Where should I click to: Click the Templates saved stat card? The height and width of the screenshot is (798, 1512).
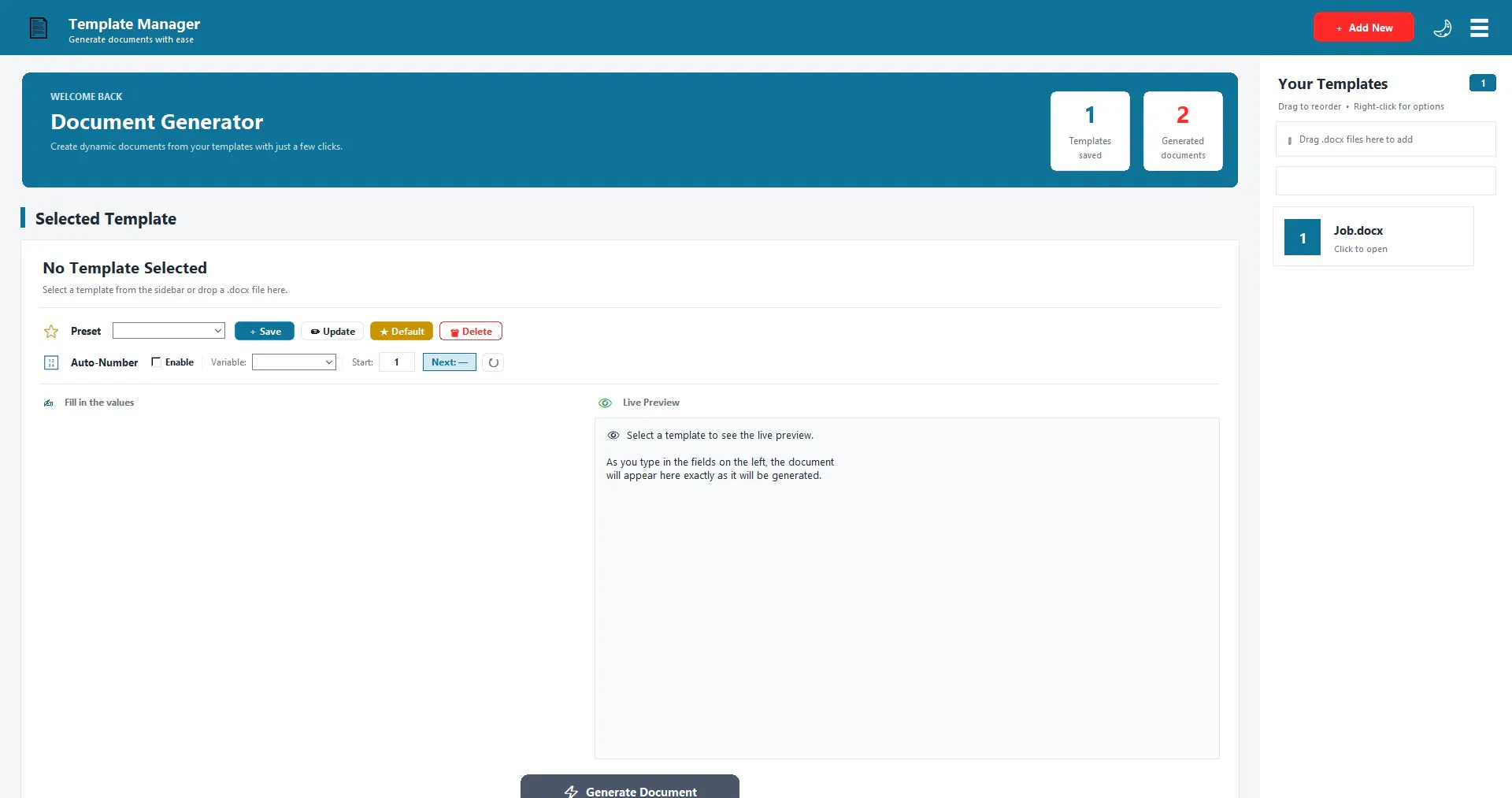coord(1090,131)
